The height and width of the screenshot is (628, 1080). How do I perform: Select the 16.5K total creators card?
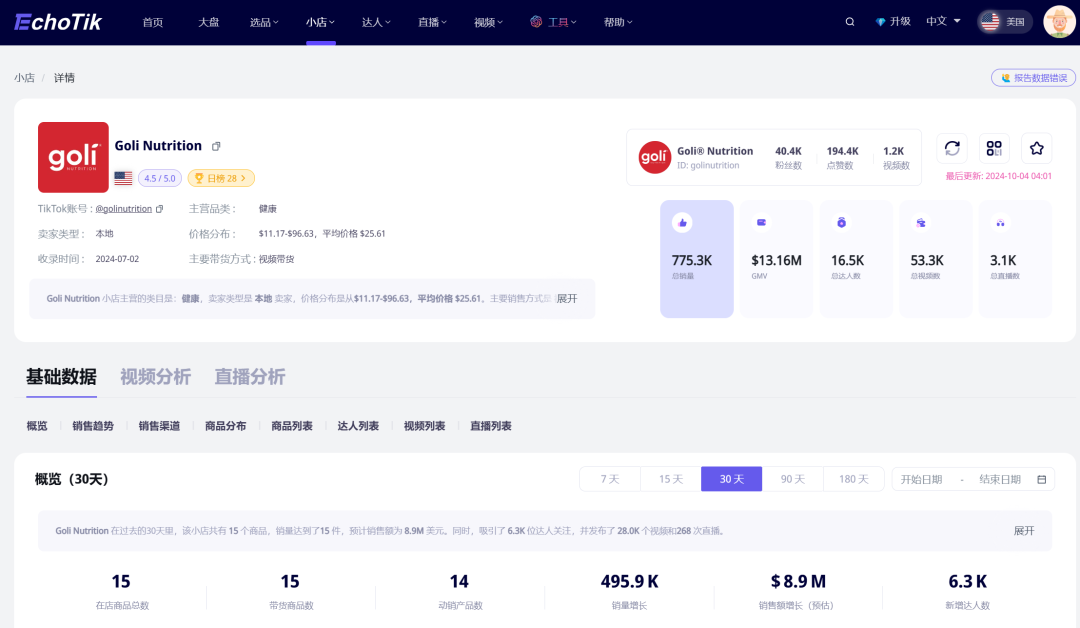click(856, 259)
